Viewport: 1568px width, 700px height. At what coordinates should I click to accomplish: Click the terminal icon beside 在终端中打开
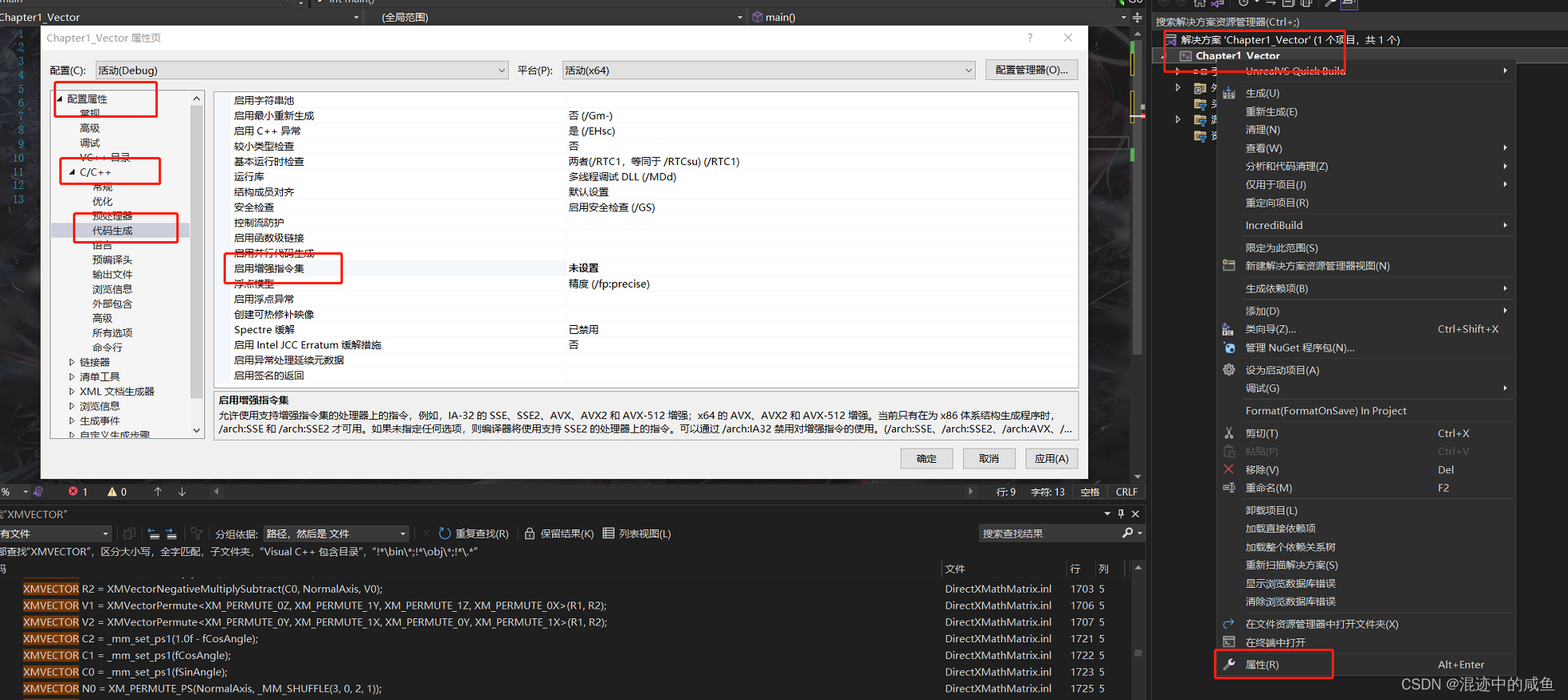pos(1228,642)
